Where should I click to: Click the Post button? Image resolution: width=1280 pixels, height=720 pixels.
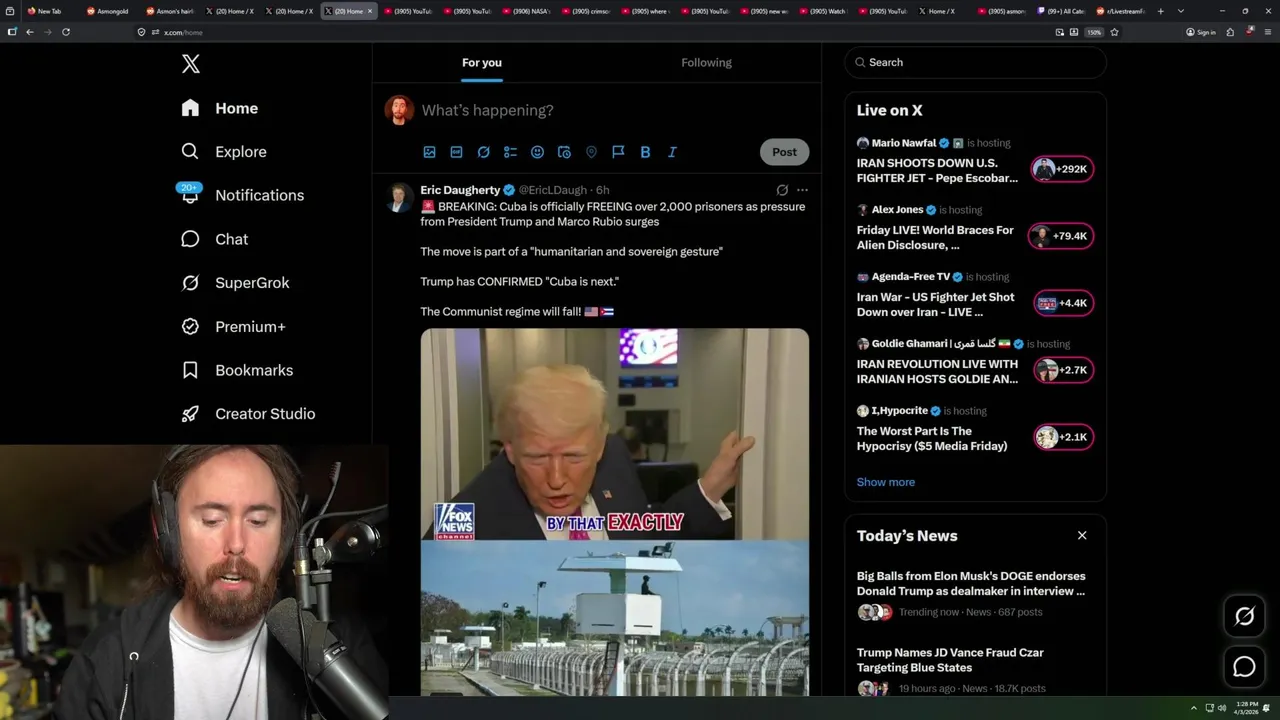click(x=785, y=152)
